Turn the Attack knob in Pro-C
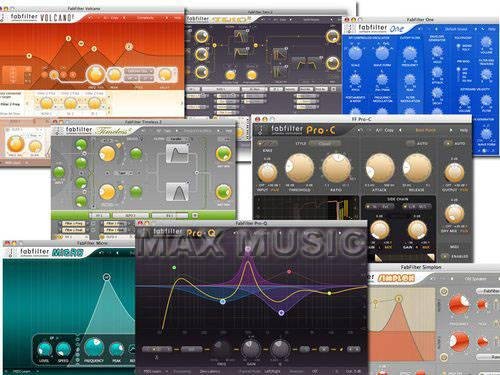 (x=380, y=169)
